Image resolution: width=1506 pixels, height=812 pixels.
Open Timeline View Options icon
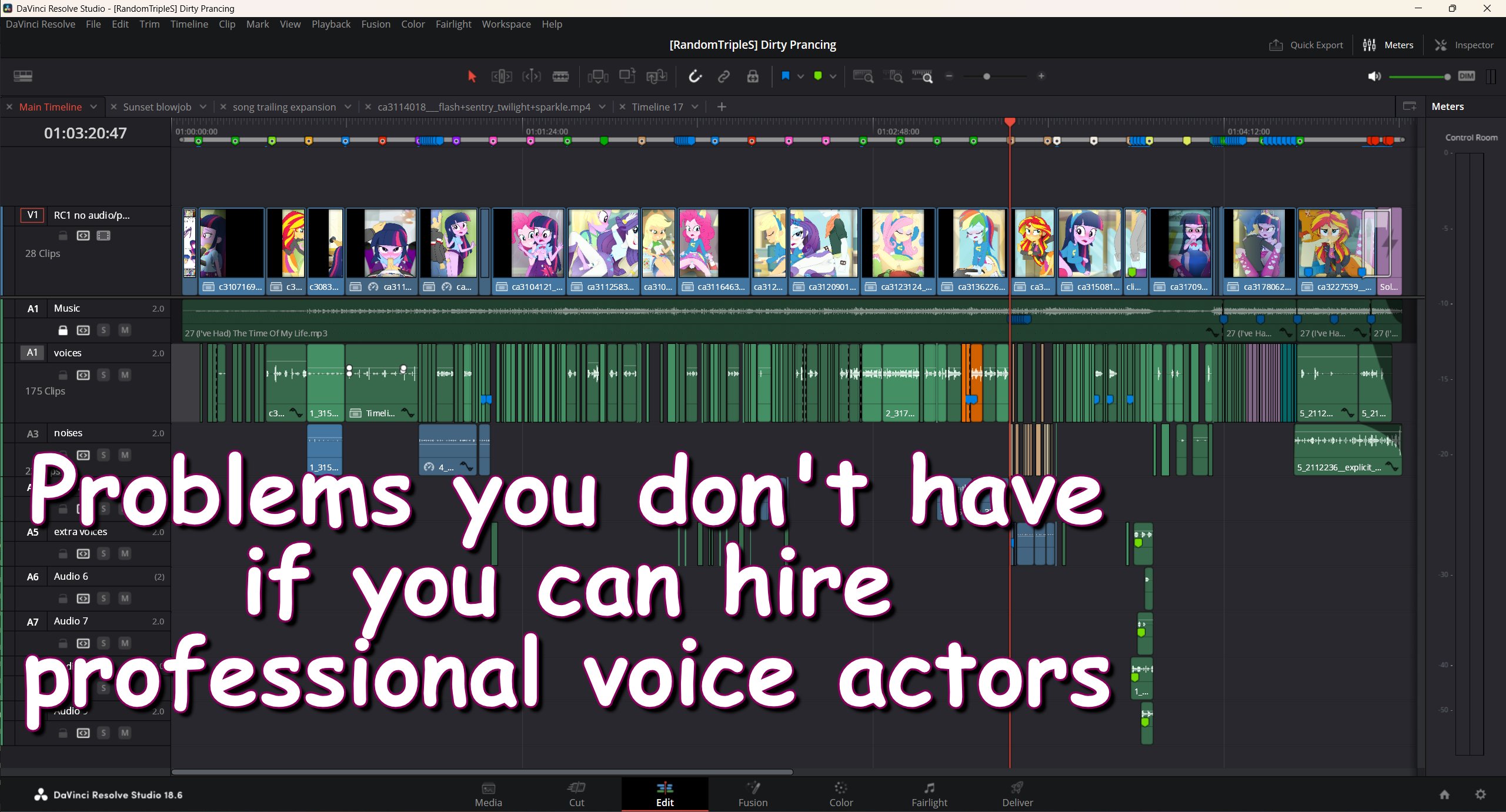[x=23, y=76]
